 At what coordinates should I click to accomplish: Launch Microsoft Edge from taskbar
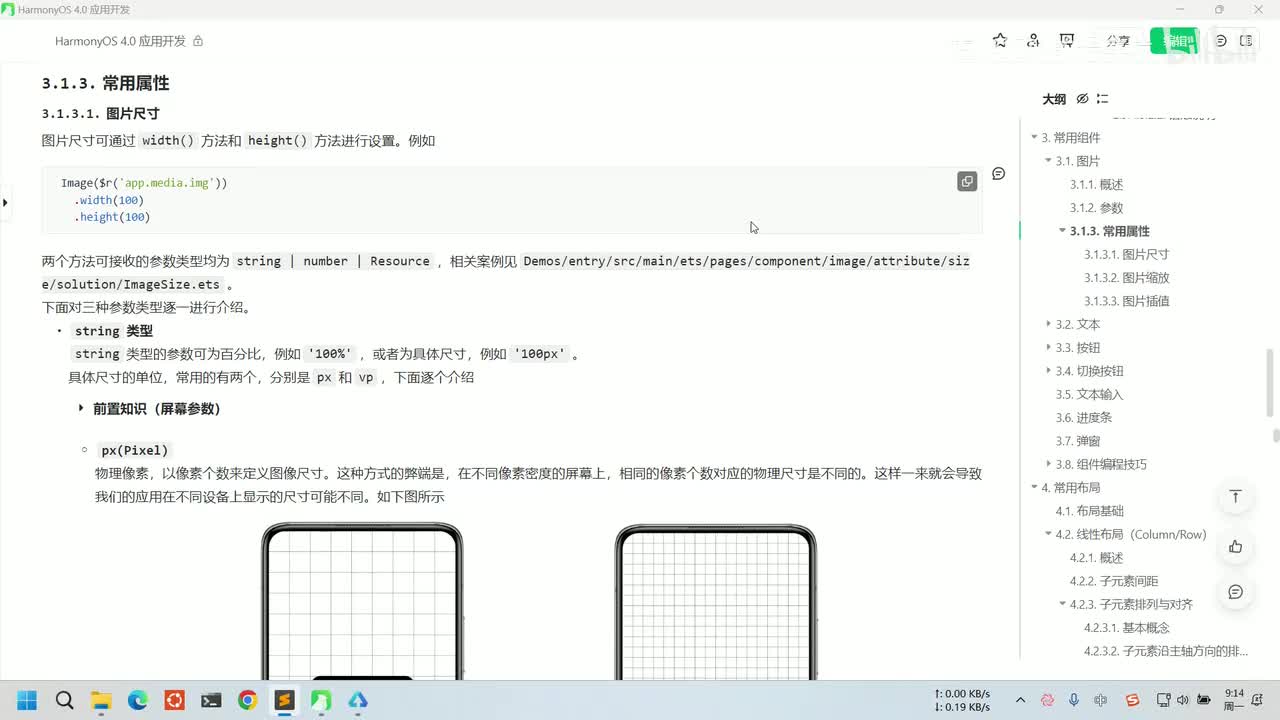(x=137, y=700)
